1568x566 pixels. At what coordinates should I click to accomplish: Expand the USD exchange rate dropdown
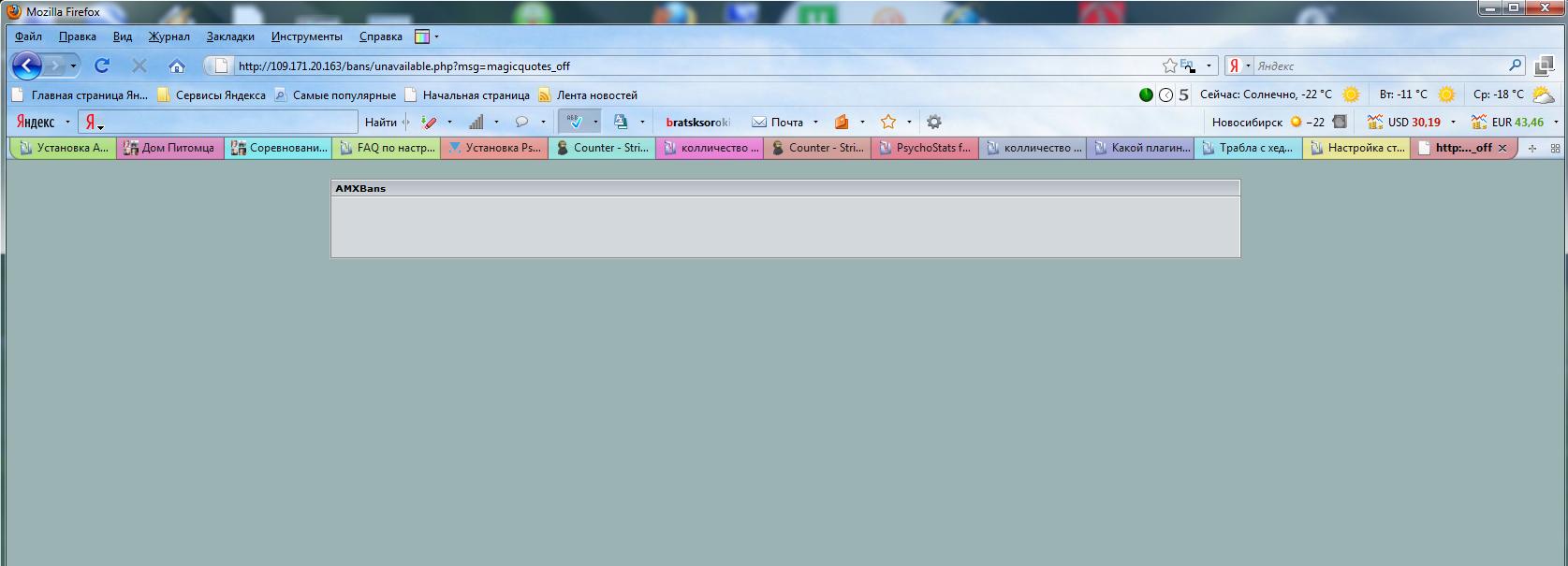coord(1453,122)
